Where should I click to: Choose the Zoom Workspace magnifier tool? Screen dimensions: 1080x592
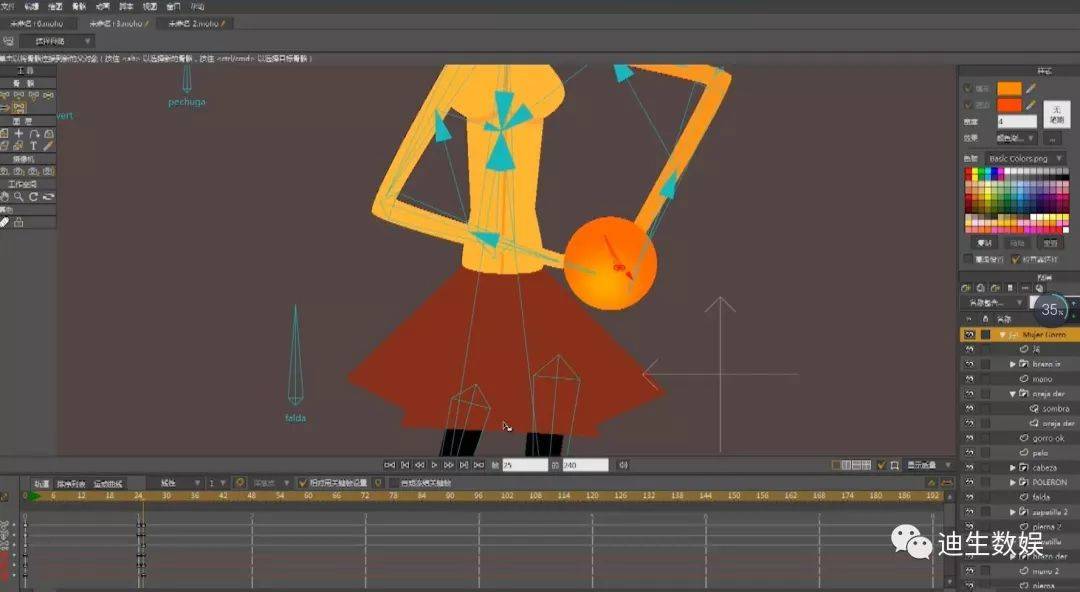(x=19, y=197)
